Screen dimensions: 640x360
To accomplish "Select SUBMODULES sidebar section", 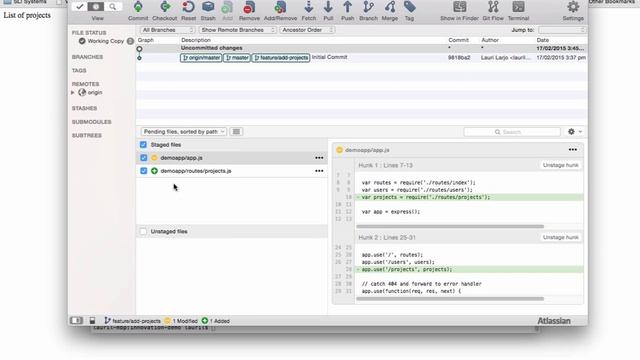I will click(91, 122).
